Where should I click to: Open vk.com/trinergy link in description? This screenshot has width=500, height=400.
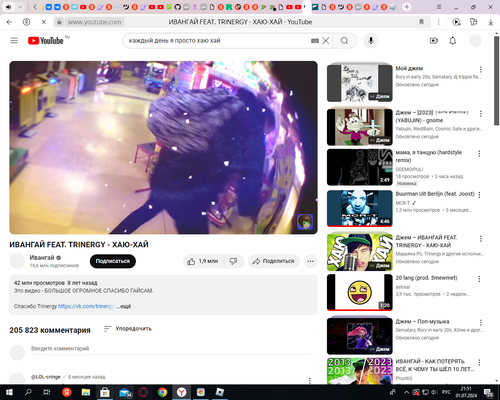coord(86,306)
